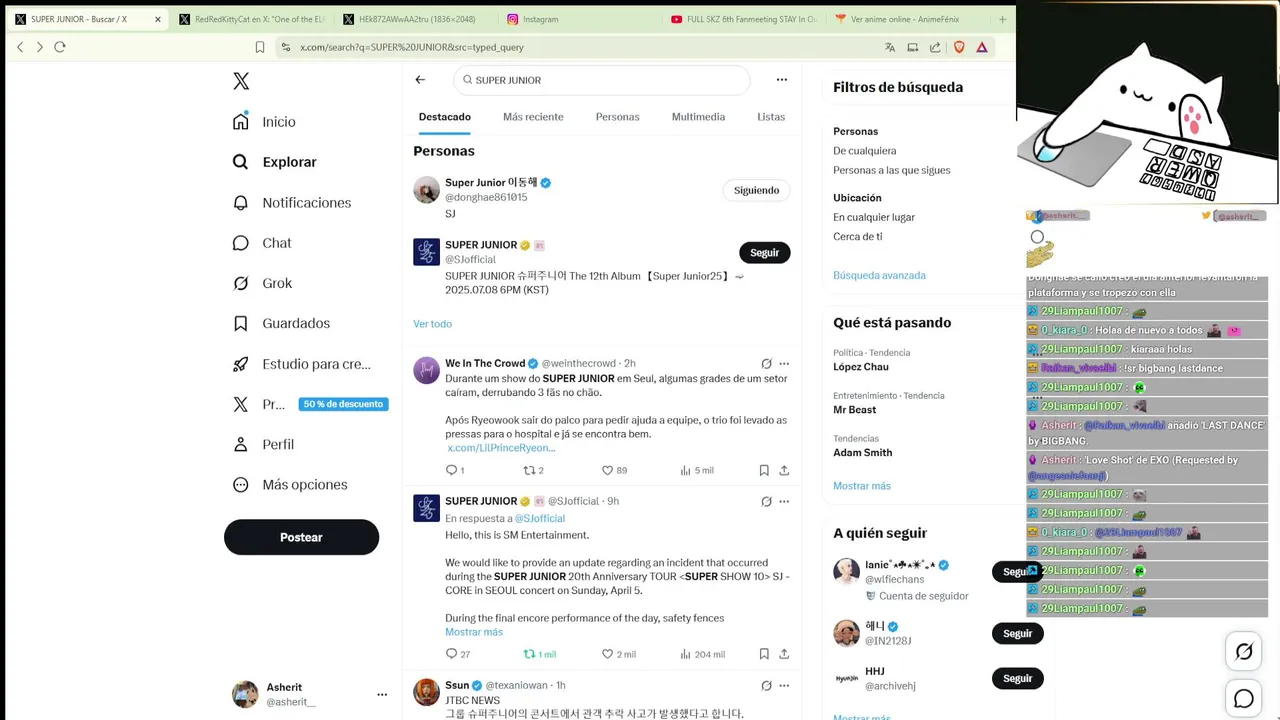Image resolution: width=1280 pixels, height=720 pixels.
Task: Open López Chau trending topic
Action: tap(861, 367)
